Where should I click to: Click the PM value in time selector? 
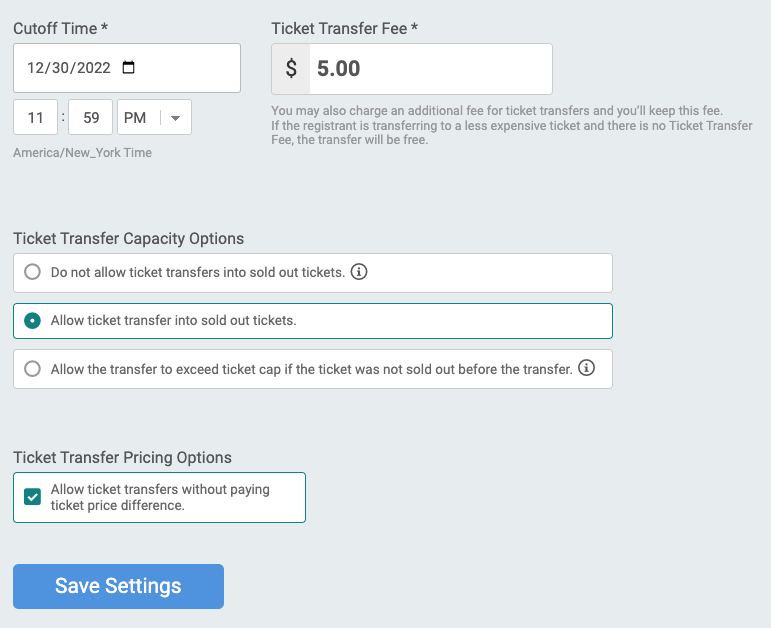pyautogui.click(x=135, y=118)
